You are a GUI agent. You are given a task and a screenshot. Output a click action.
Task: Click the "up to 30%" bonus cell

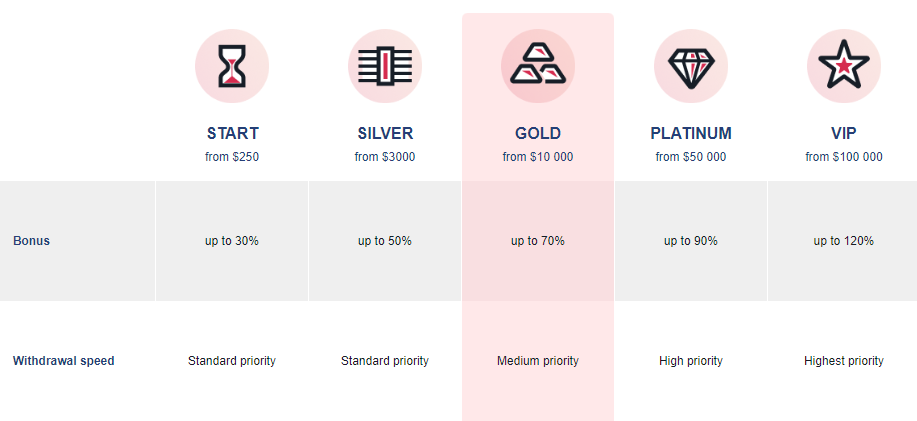pyautogui.click(x=232, y=241)
